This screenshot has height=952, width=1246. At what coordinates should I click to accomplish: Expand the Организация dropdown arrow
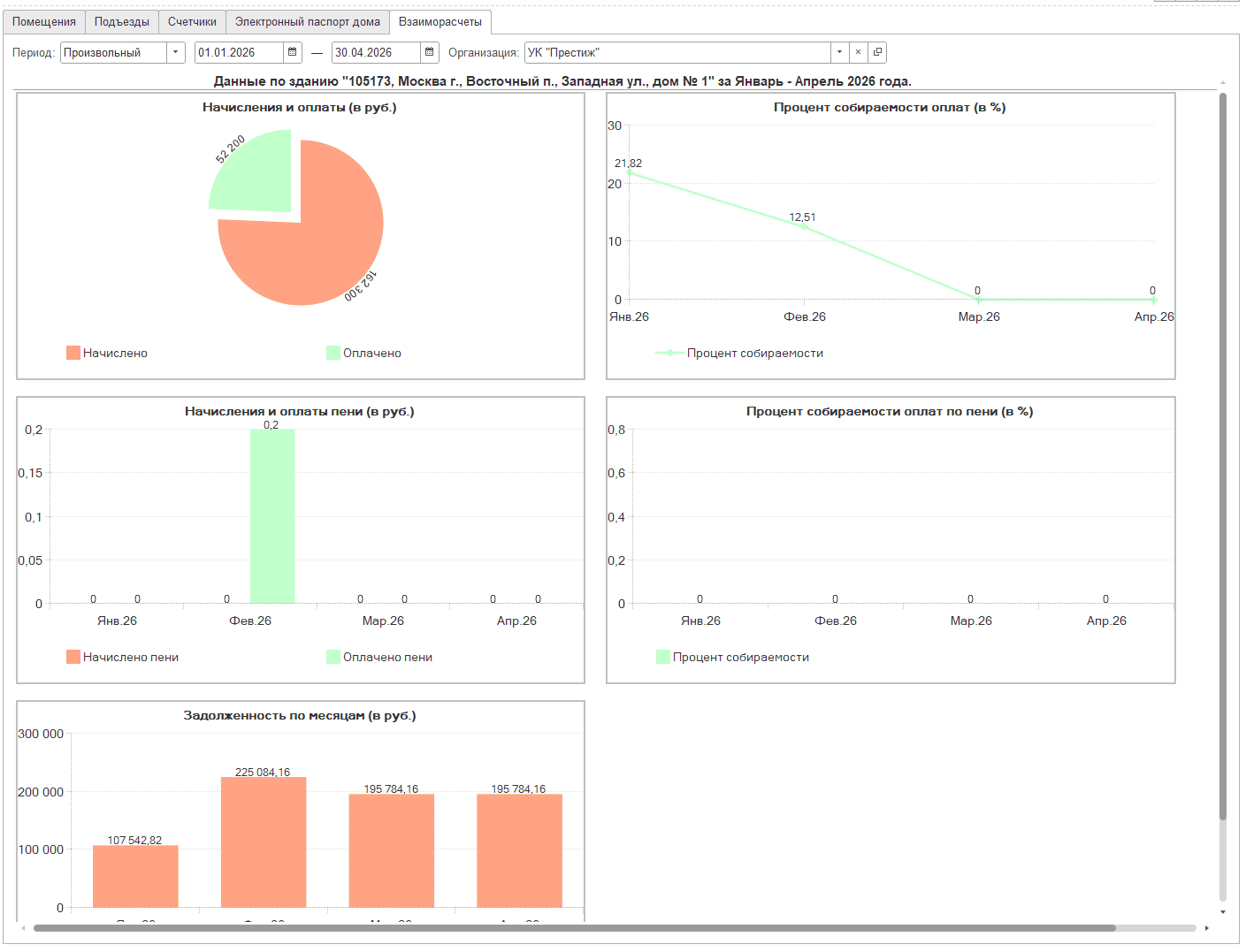pos(839,52)
